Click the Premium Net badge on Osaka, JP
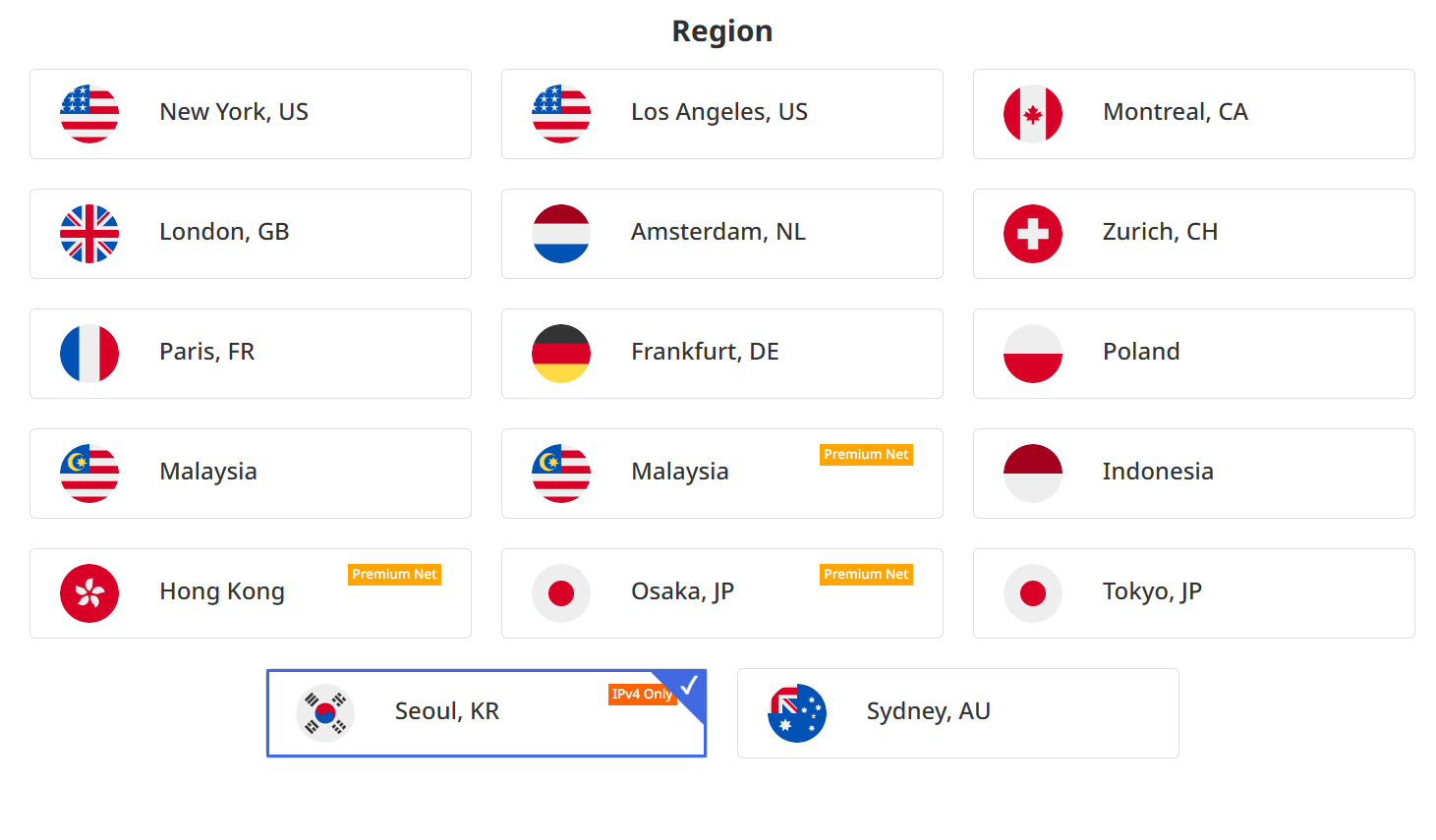The image size is (1436, 840). pos(866,575)
